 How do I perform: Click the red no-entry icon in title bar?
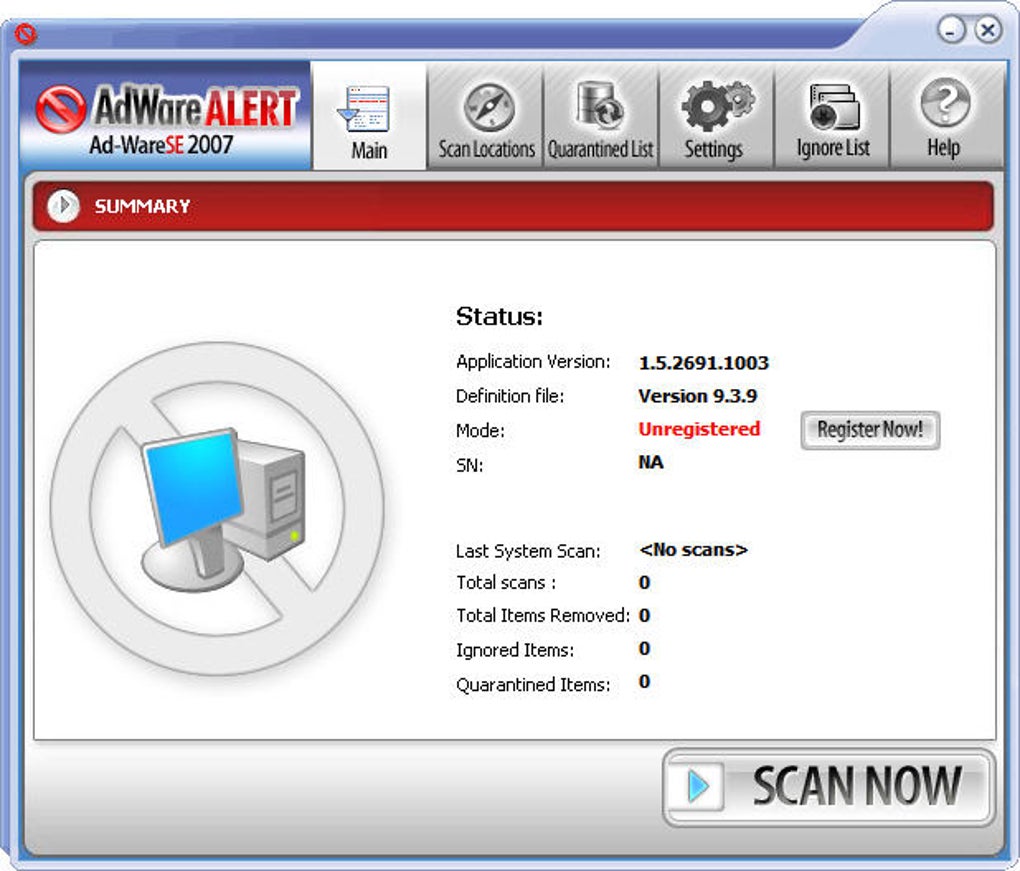point(25,34)
